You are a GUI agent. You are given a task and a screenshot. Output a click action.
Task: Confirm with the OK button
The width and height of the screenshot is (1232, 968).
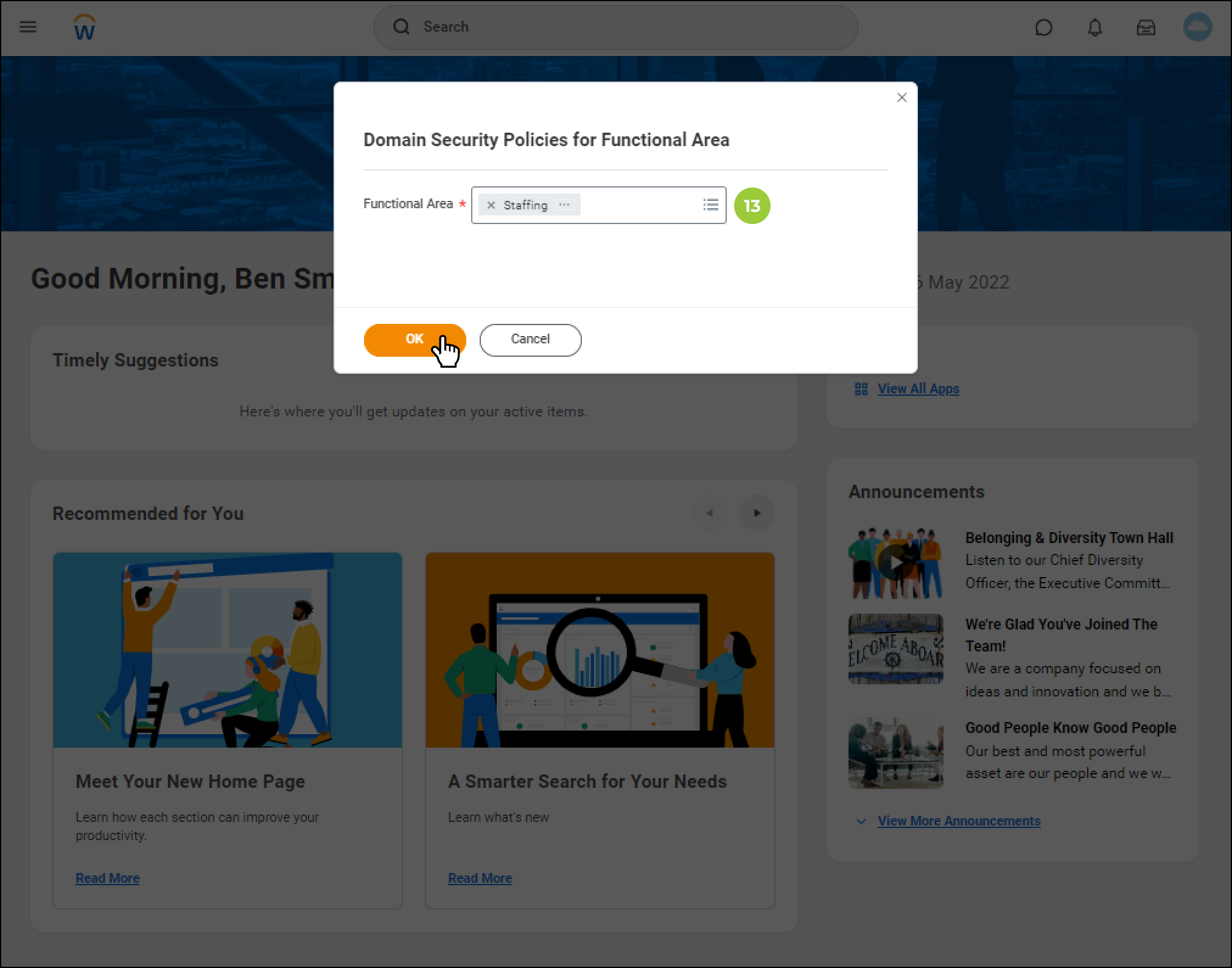[x=415, y=340]
